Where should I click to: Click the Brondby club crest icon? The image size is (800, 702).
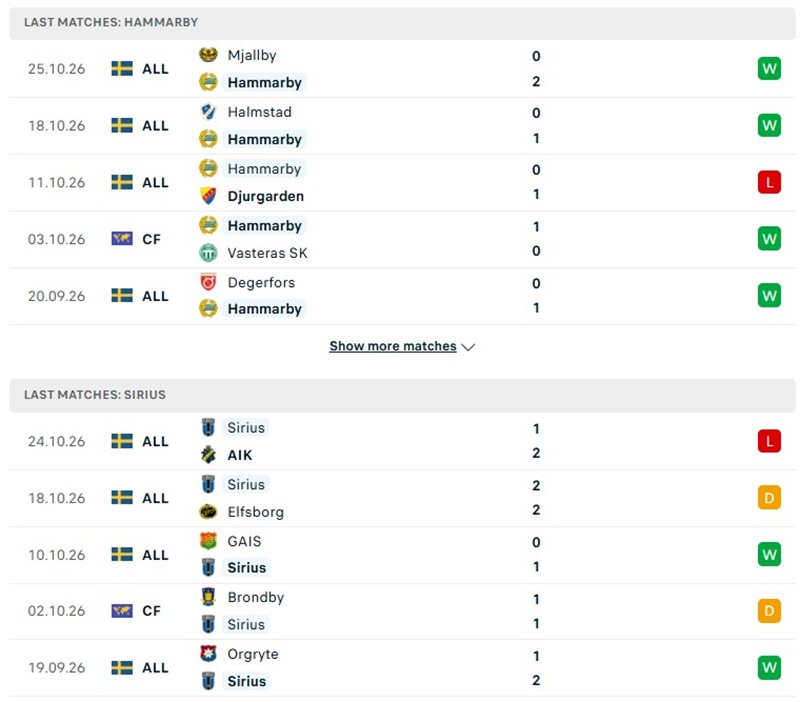coord(208,597)
